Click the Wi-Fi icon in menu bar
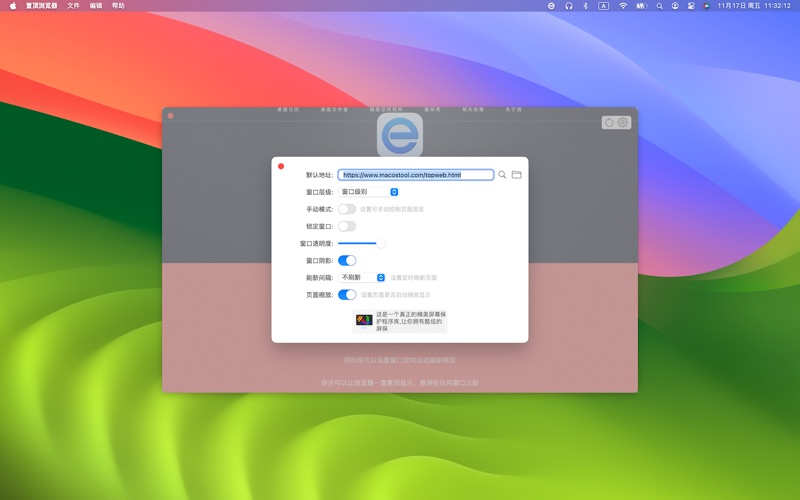The width and height of the screenshot is (800, 500). click(x=623, y=6)
